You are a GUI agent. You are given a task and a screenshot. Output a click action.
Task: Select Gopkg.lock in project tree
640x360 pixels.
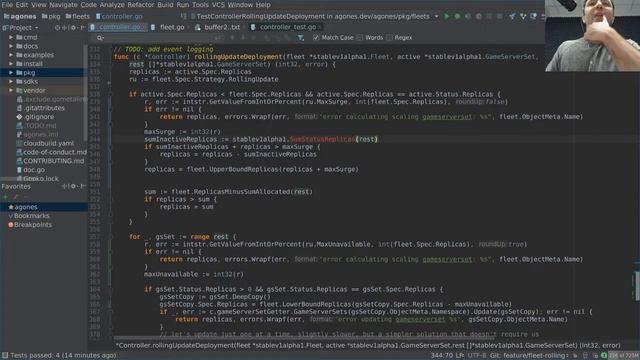point(40,179)
